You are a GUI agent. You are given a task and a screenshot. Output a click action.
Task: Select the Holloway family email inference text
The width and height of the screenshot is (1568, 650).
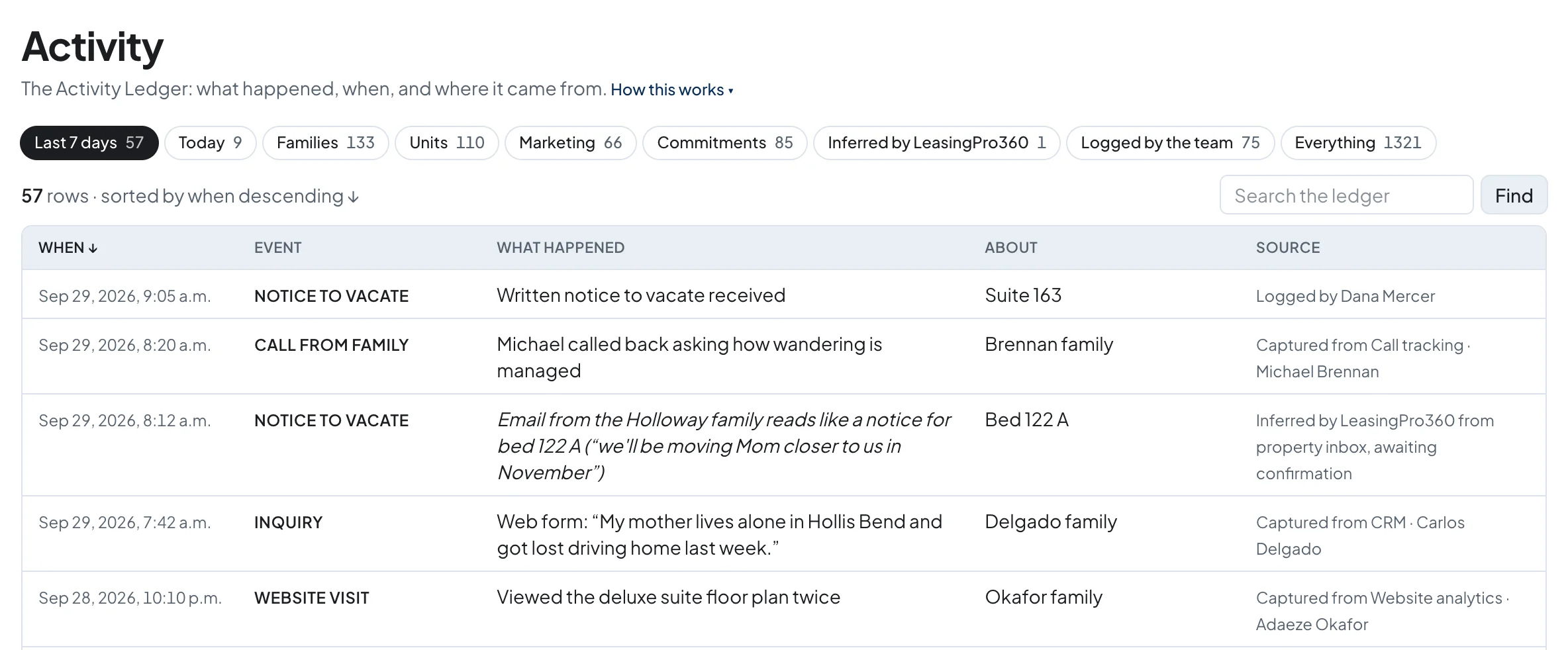coord(724,446)
